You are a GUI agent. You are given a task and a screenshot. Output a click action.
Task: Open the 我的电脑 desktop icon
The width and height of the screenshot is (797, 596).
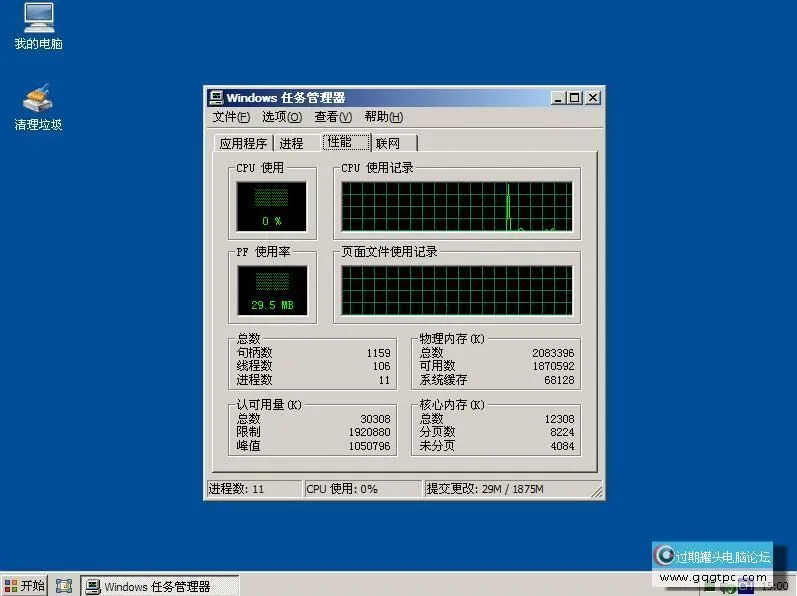pyautogui.click(x=38, y=26)
